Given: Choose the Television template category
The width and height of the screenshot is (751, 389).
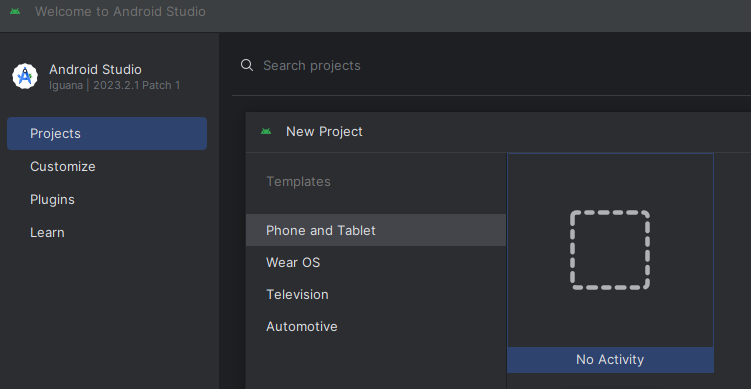Looking at the screenshot, I should 376,295.
